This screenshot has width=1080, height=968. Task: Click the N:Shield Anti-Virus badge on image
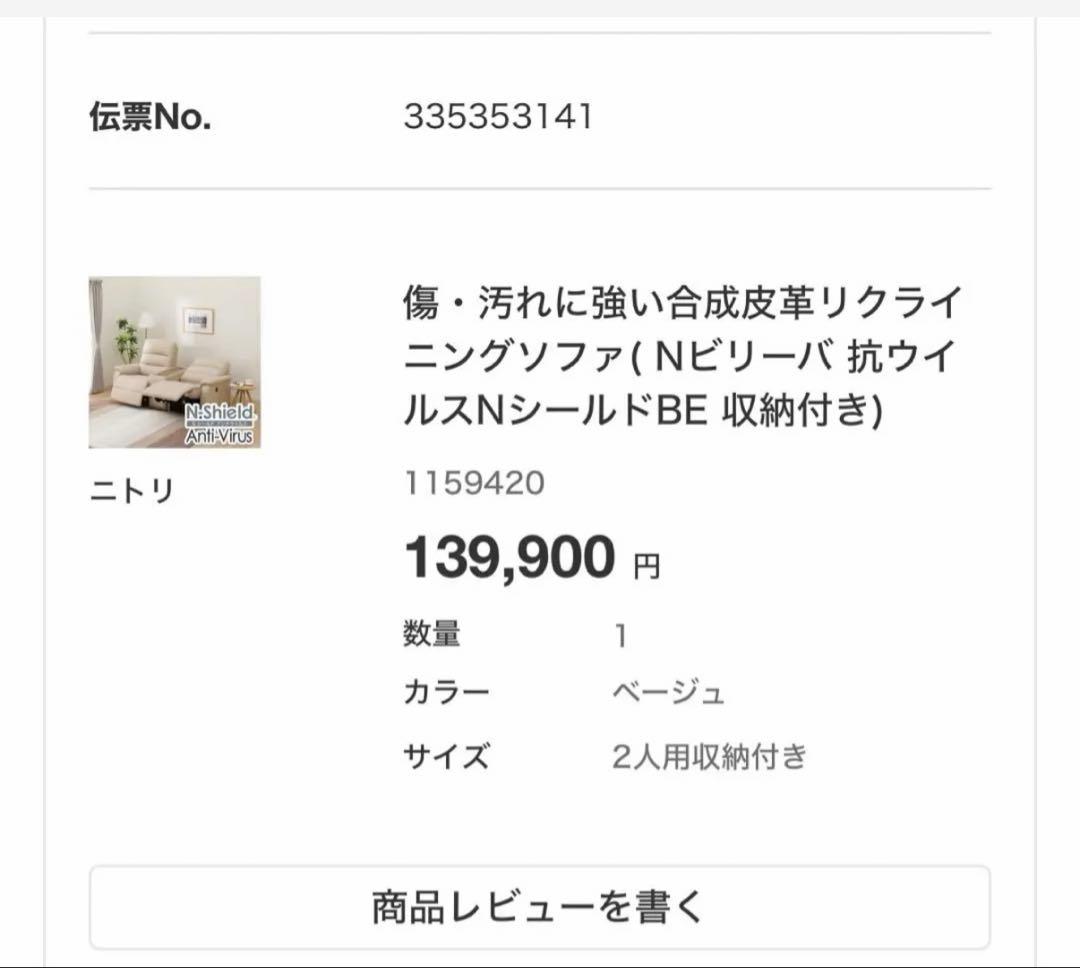(222, 421)
